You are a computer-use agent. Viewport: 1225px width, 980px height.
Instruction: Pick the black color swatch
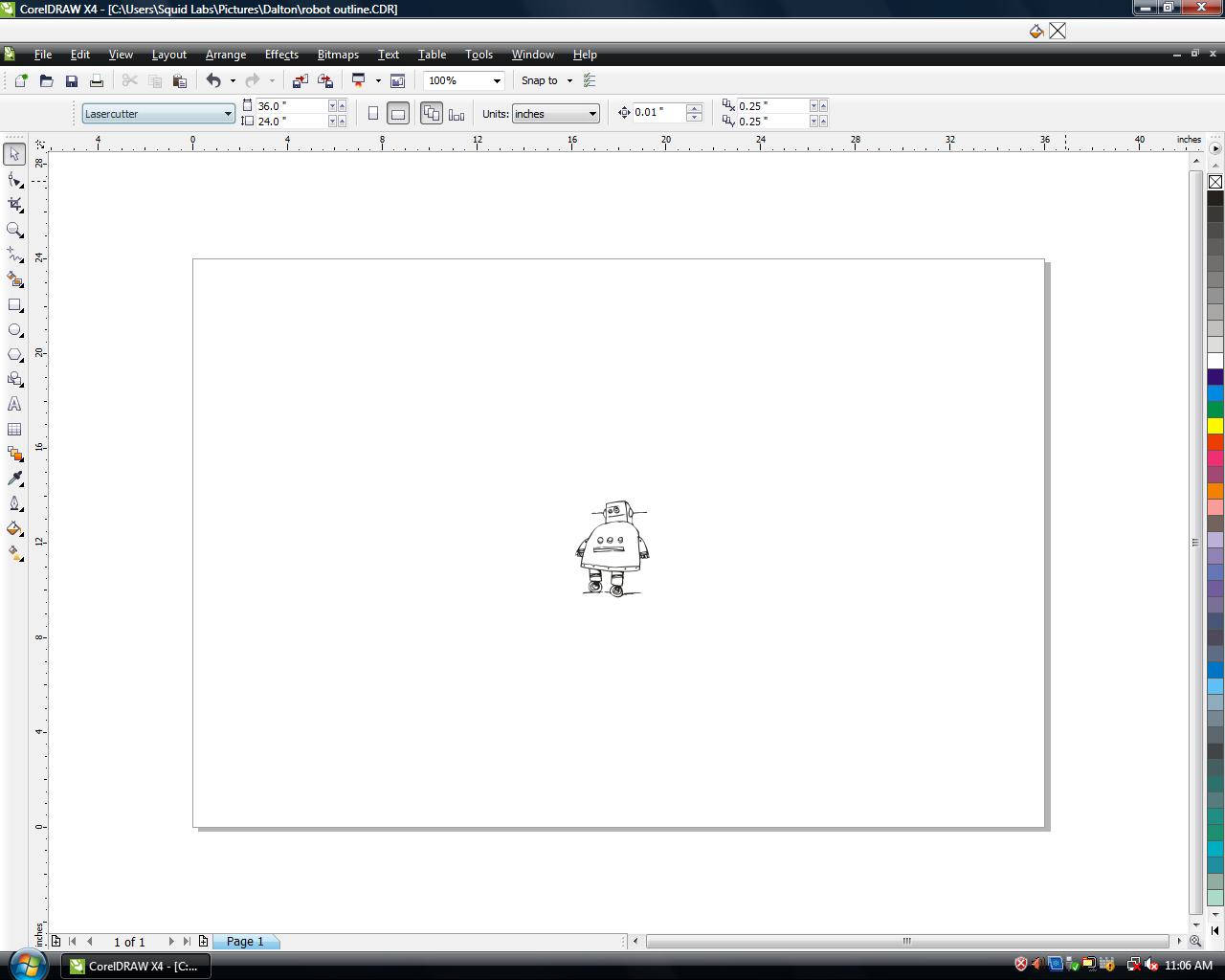click(1215, 198)
